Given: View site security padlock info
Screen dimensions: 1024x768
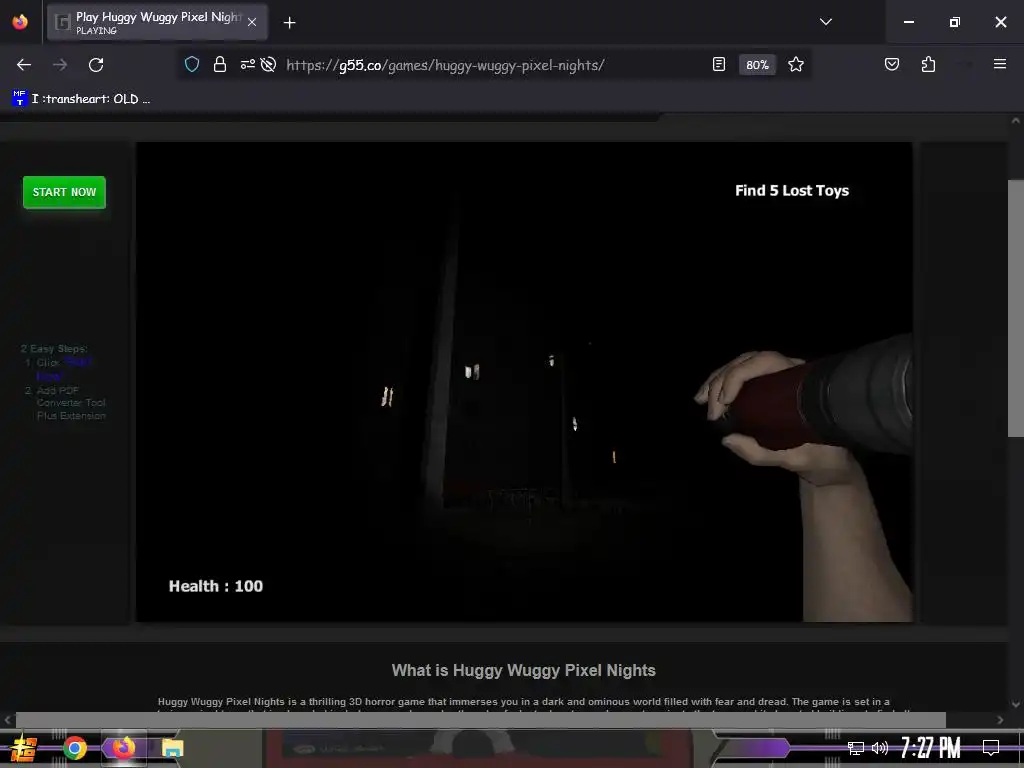Looking at the screenshot, I should [x=220, y=65].
